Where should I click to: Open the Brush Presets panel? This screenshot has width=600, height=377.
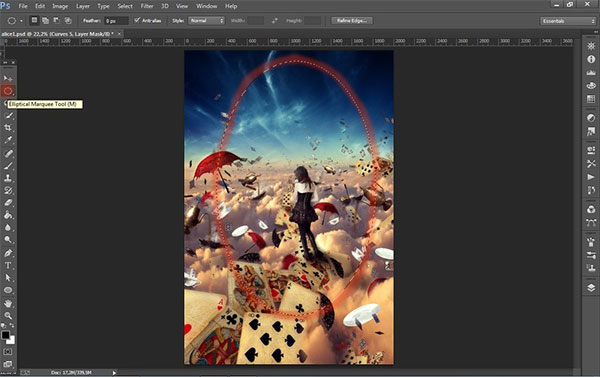click(x=591, y=255)
